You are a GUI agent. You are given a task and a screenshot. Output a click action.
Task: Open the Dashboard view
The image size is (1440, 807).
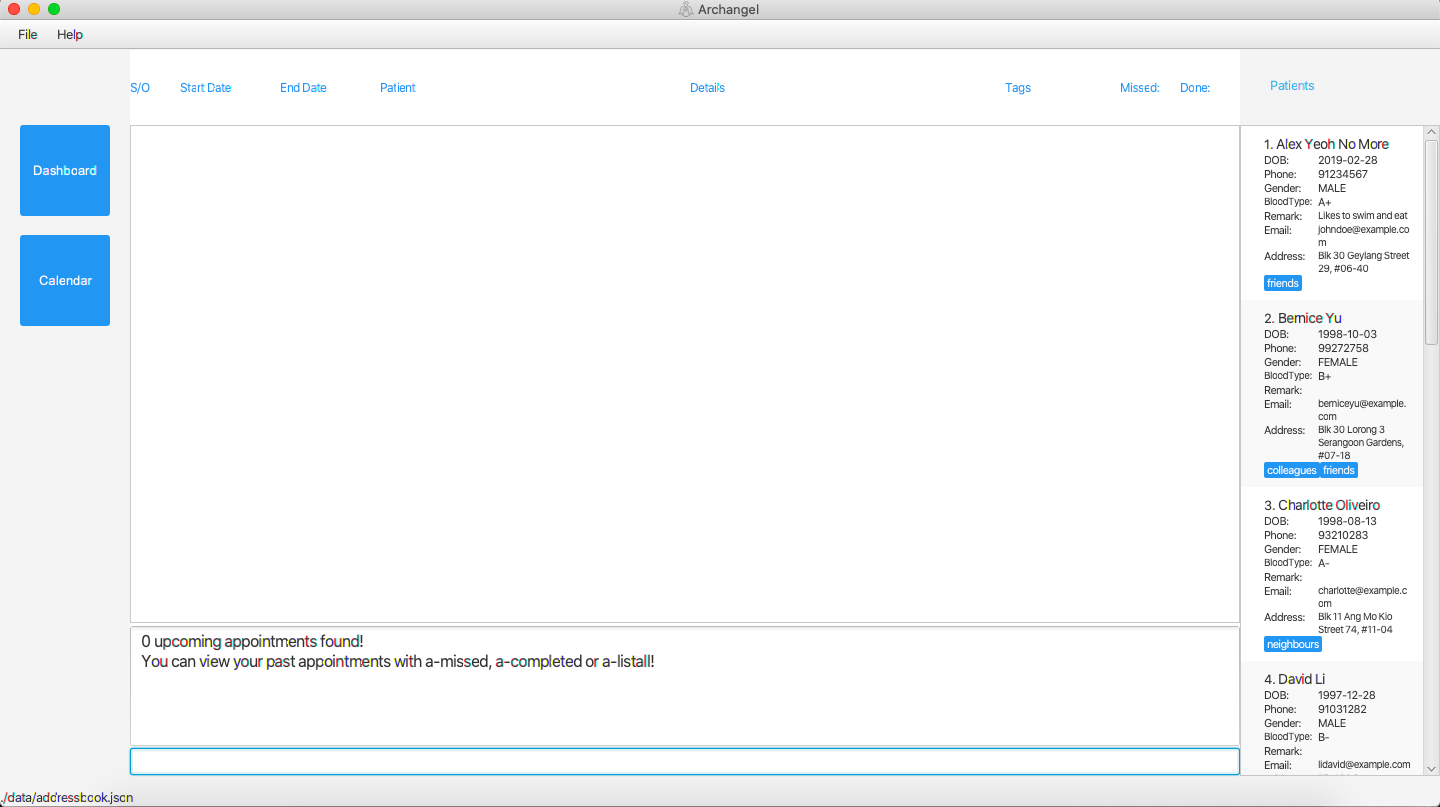pyautogui.click(x=65, y=170)
